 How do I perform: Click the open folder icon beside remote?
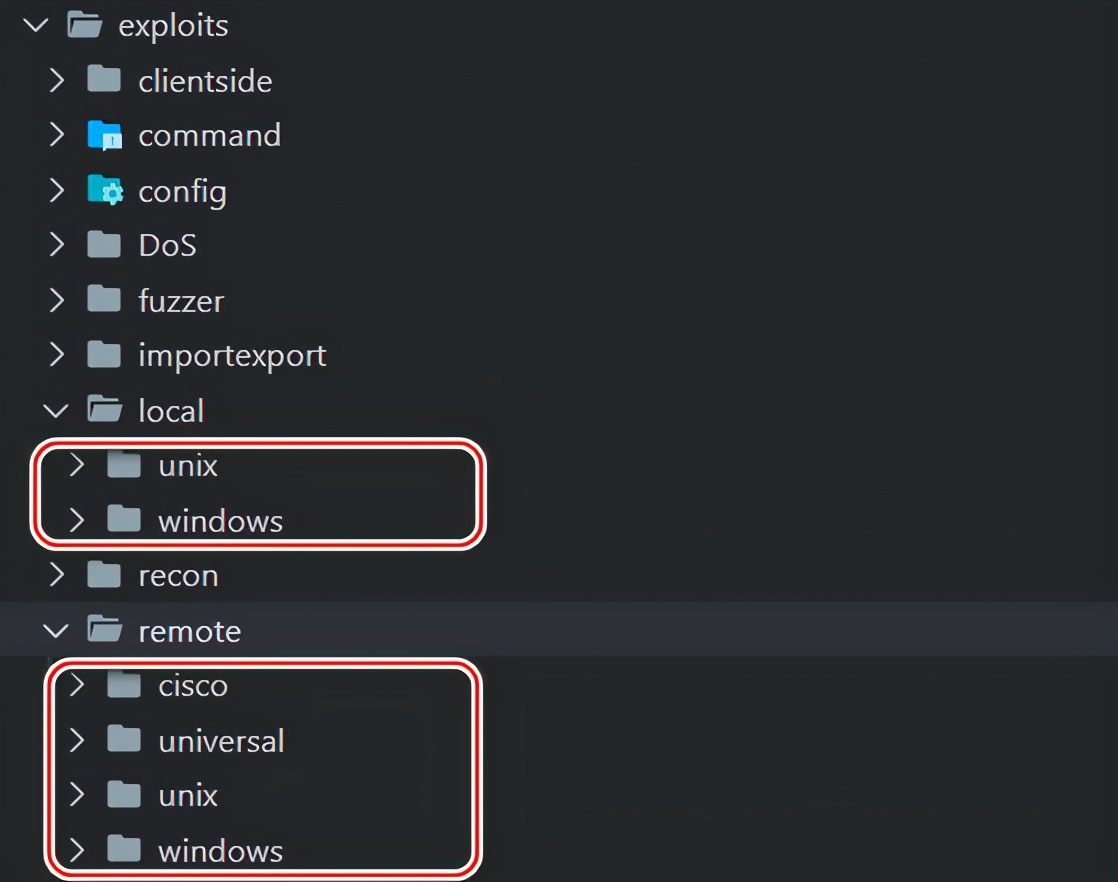pos(104,630)
